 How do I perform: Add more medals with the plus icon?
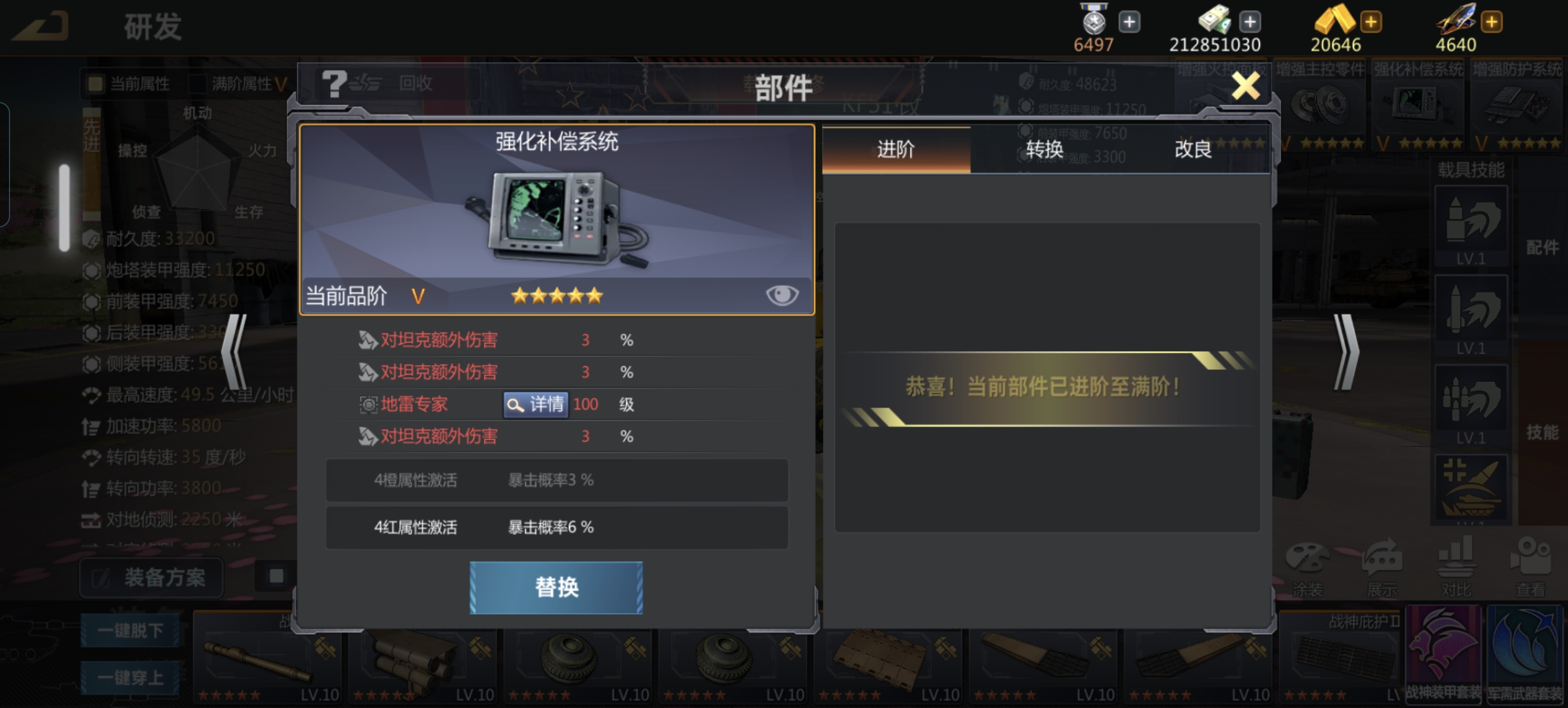(x=1129, y=22)
